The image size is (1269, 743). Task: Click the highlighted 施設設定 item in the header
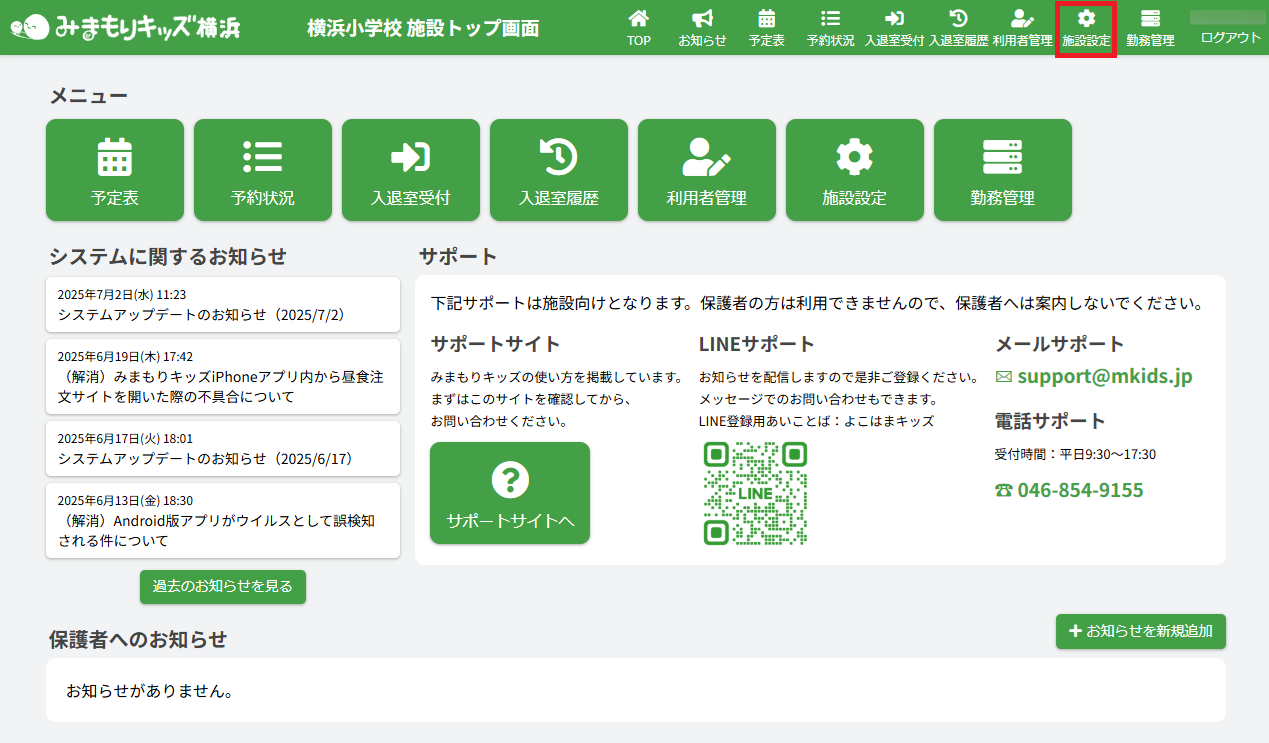1086,28
